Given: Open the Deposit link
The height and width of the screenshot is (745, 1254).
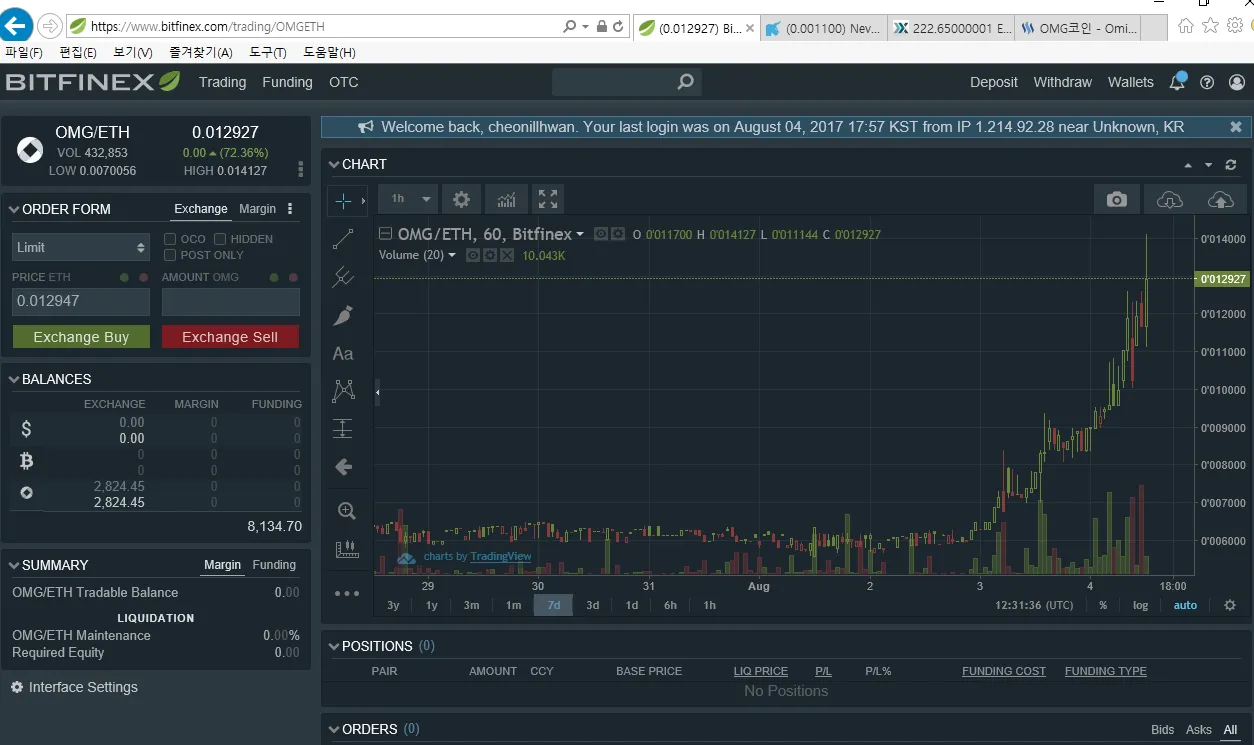Looking at the screenshot, I should 994,82.
